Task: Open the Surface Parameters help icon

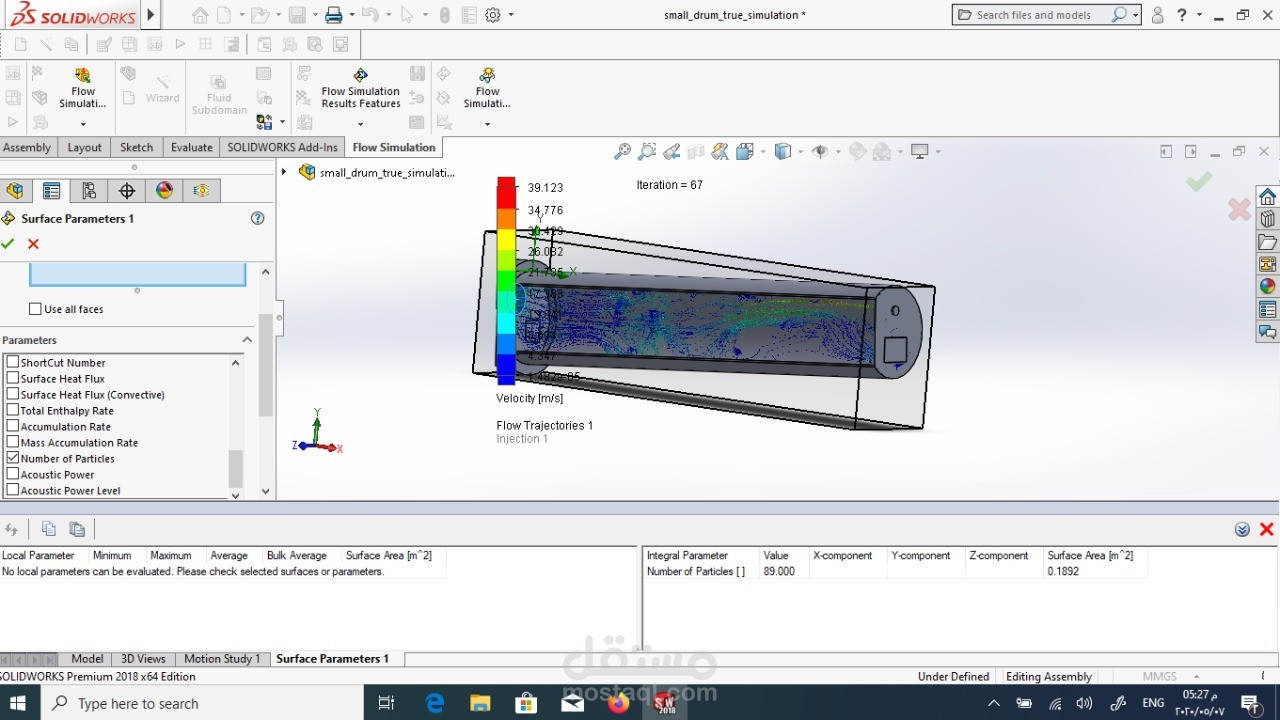Action: (x=257, y=218)
